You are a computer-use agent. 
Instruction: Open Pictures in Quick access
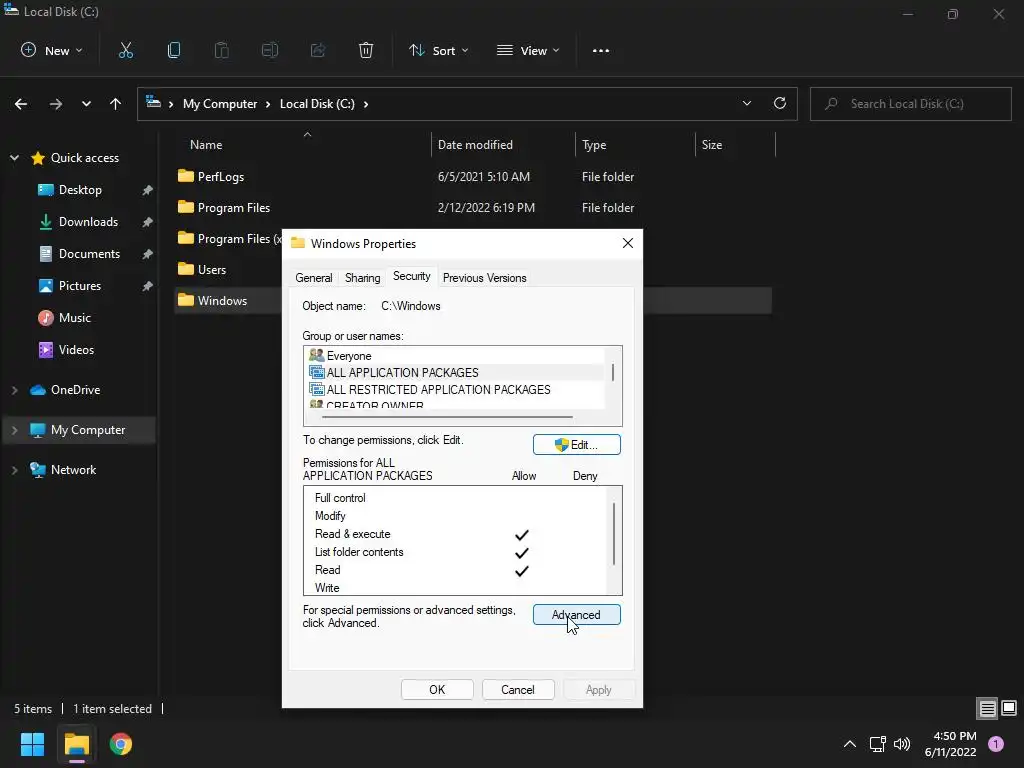[x=80, y=285]
